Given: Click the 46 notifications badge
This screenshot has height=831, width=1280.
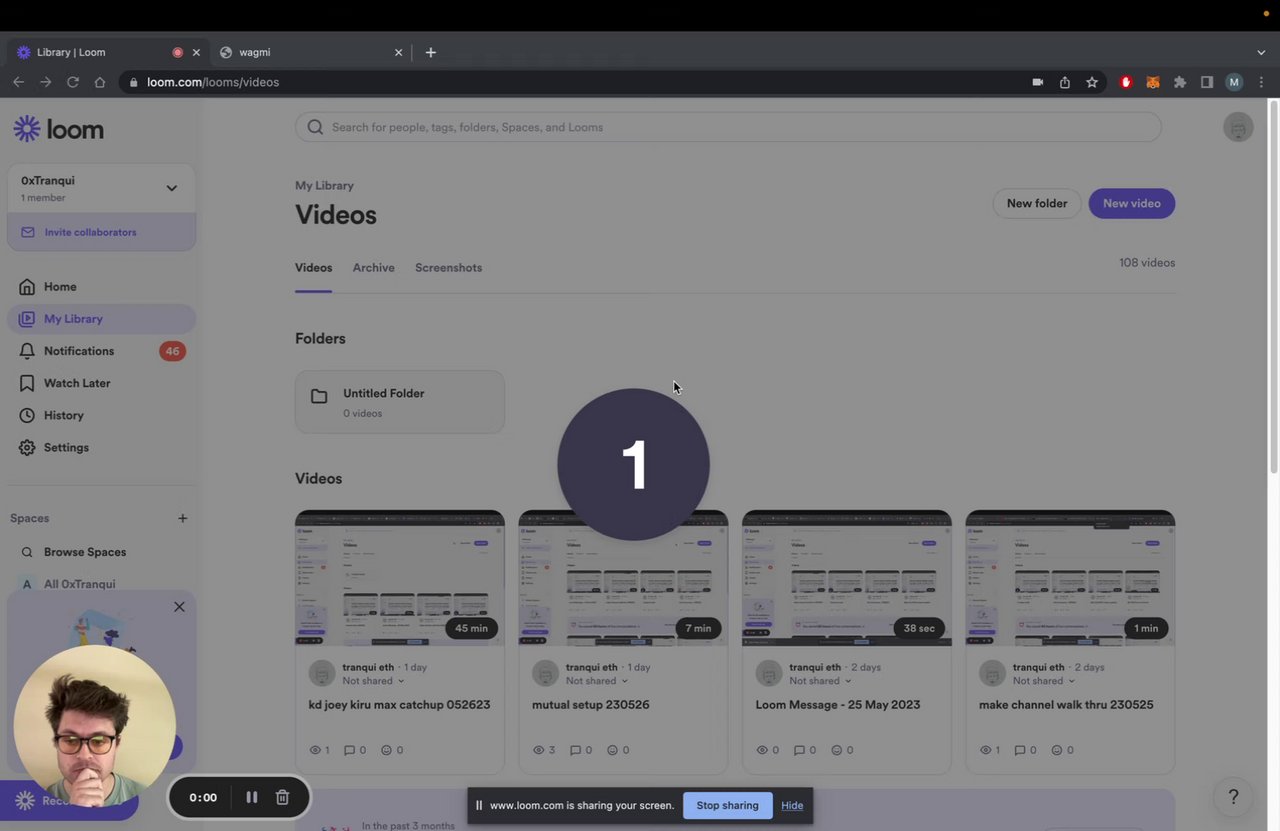Looking at the screenshot, I should coord(172,351).
